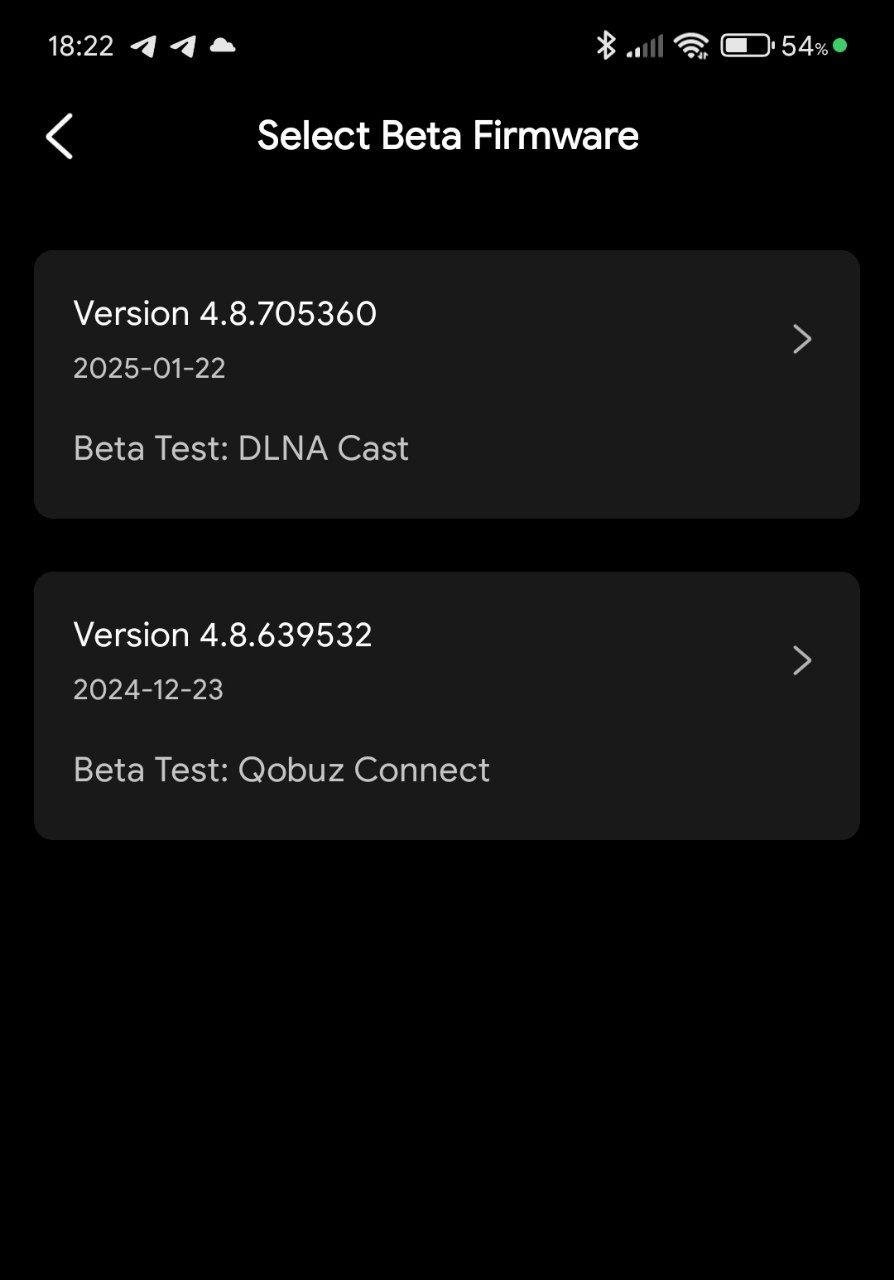The image size is (894, 1280).
Task: Go back using the left arrow icon
Action: pos(60,136)
